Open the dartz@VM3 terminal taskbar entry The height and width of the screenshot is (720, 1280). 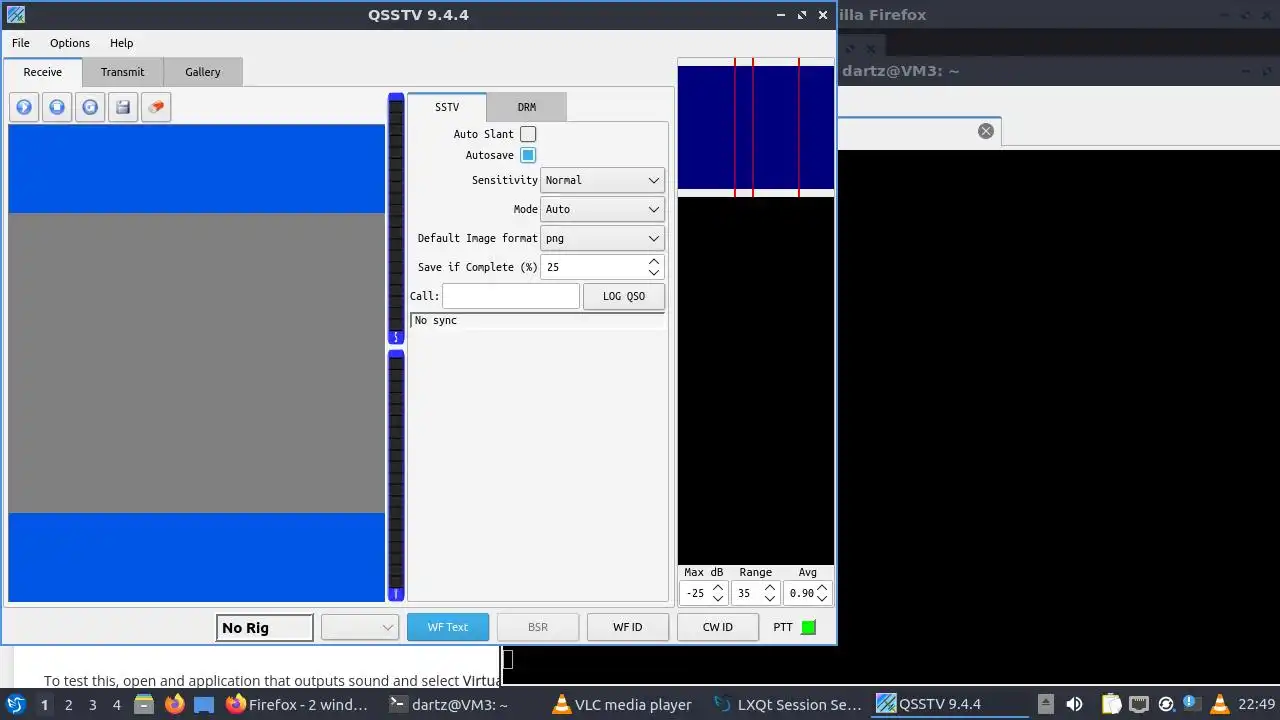pyautogui.click(x=463, y=704)
